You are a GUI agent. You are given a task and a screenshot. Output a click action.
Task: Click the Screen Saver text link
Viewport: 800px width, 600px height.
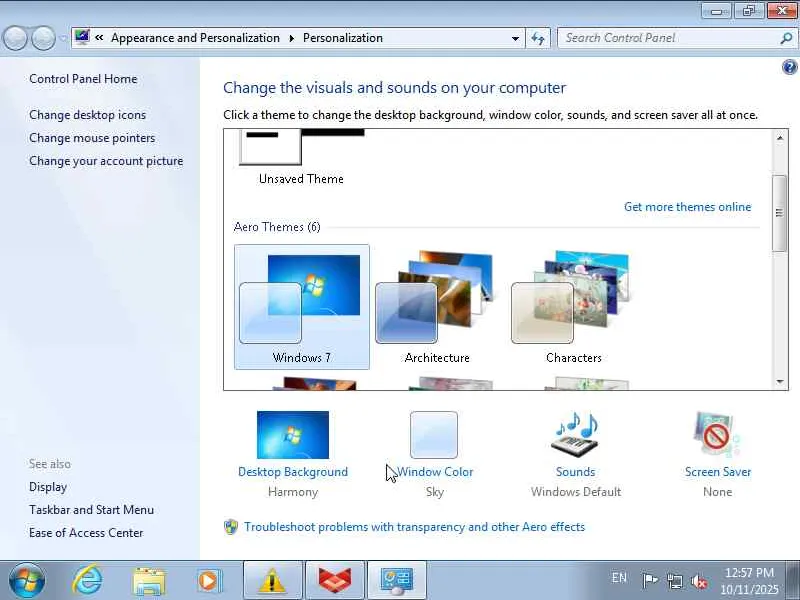pyautogui.click(x=717, y=472)
